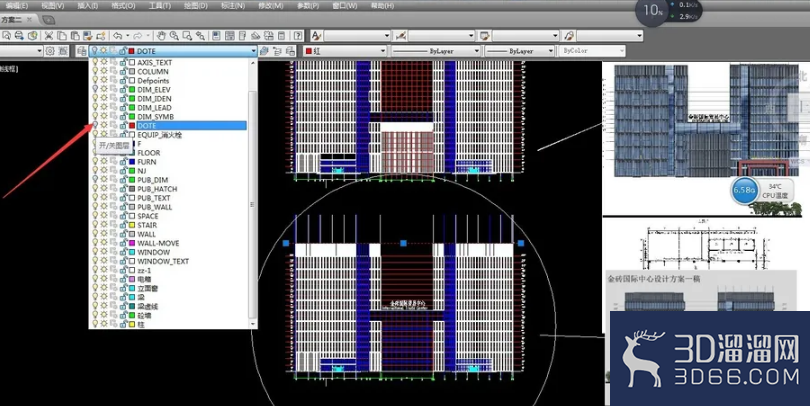This screenshot has width=810, height=406.
Task: Open the Properties palette icon
Action: [216, 36]
